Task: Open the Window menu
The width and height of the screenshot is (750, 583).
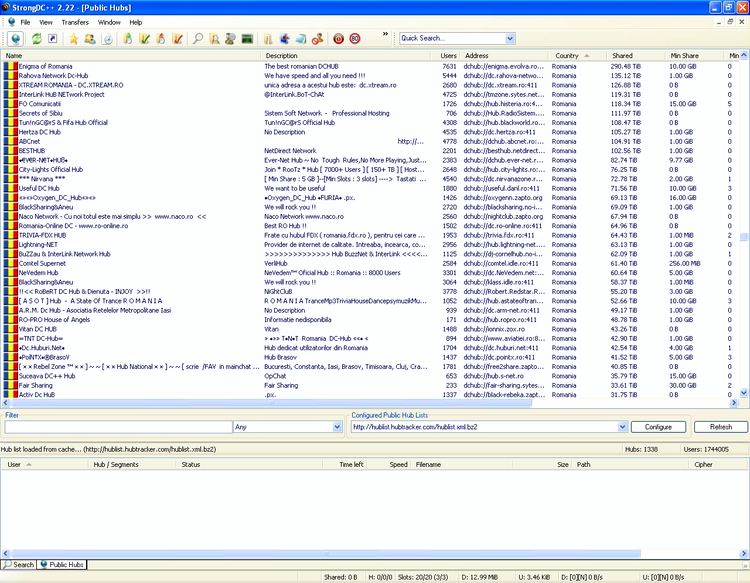Action: coord(109,22)
